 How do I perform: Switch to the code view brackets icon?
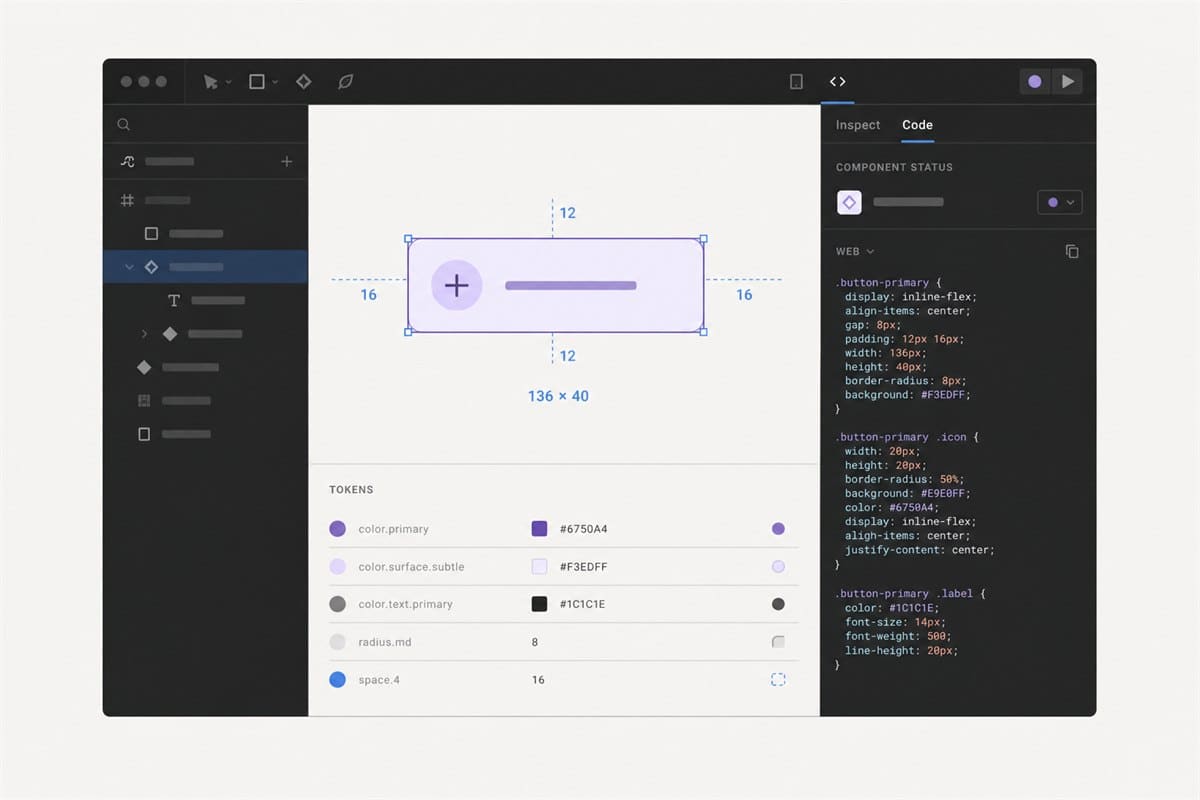point(838,82)
